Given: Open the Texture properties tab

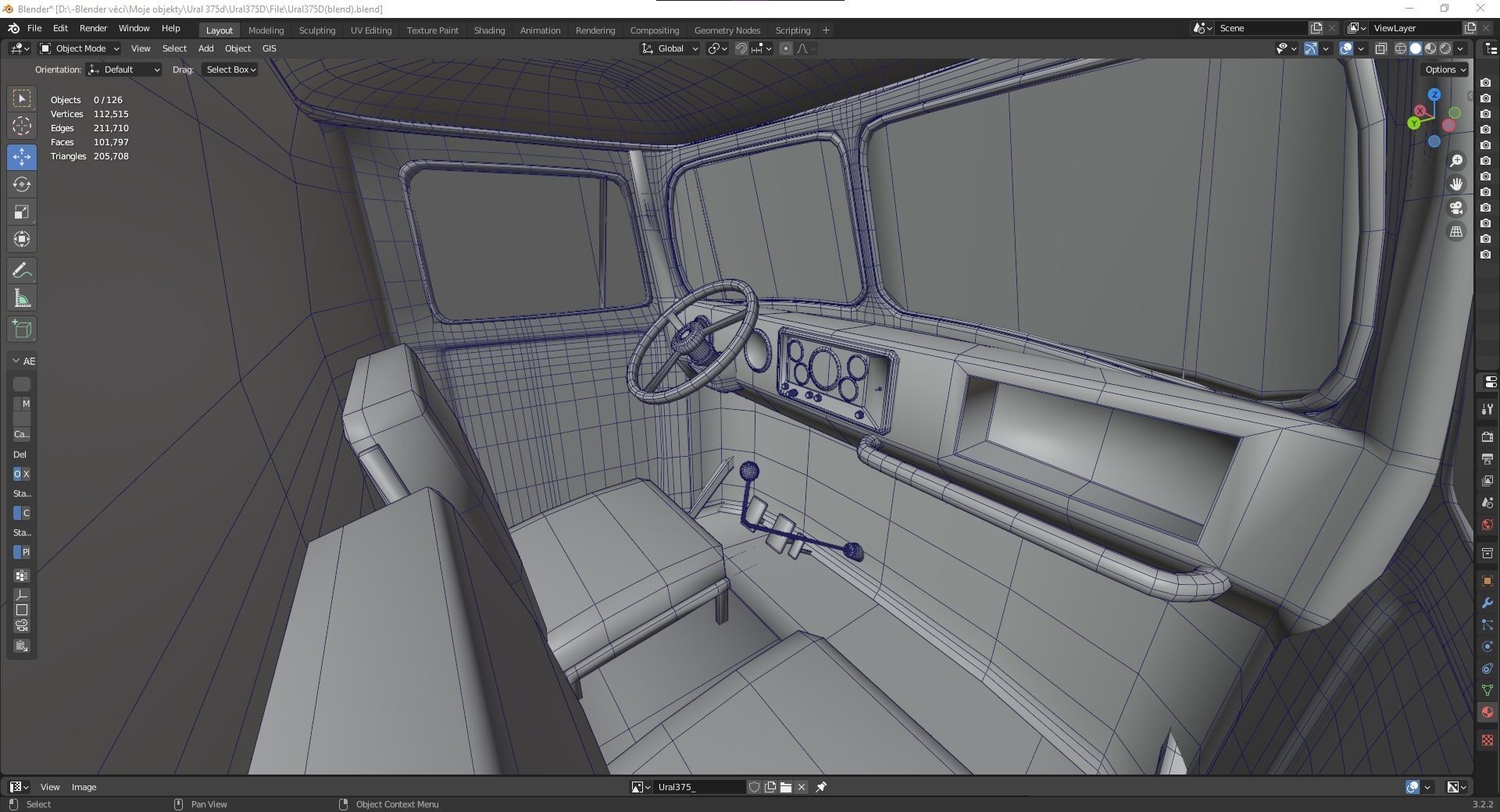Looking at the screenshot, I should pyautogui.click(x=1487, y=740).
